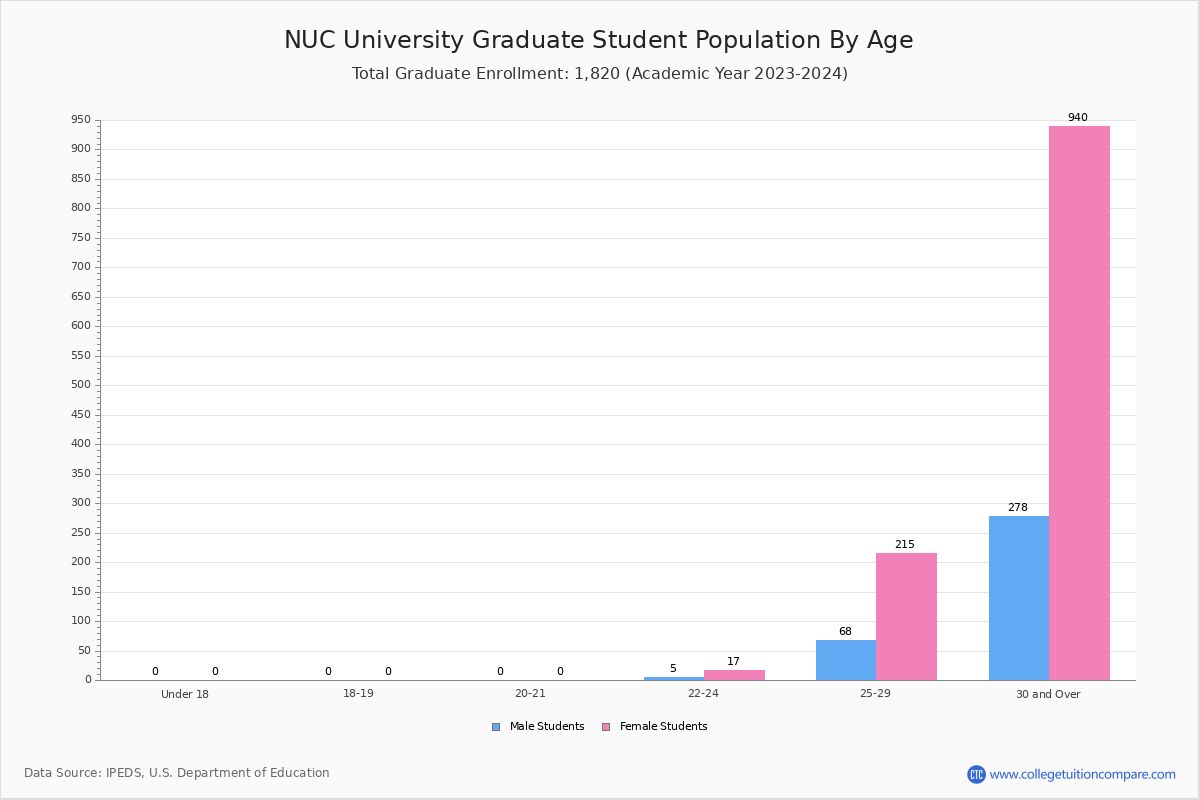Click the pink Female Students legend swatch

pyautogui.click(x=606, y=727)
